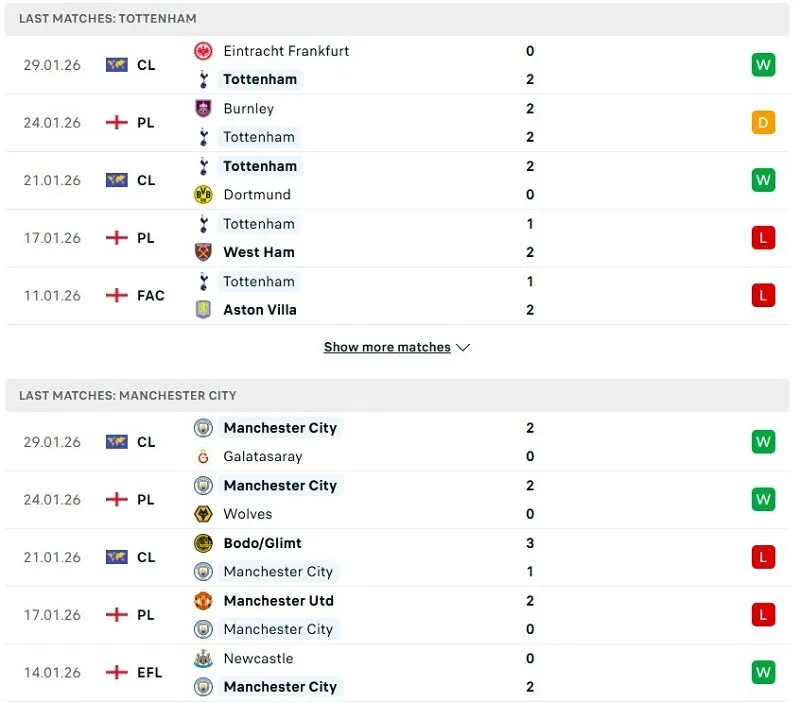The image size is (800, 702).
Task: Click the Newcastle club crest
Action: coord(203,659)
